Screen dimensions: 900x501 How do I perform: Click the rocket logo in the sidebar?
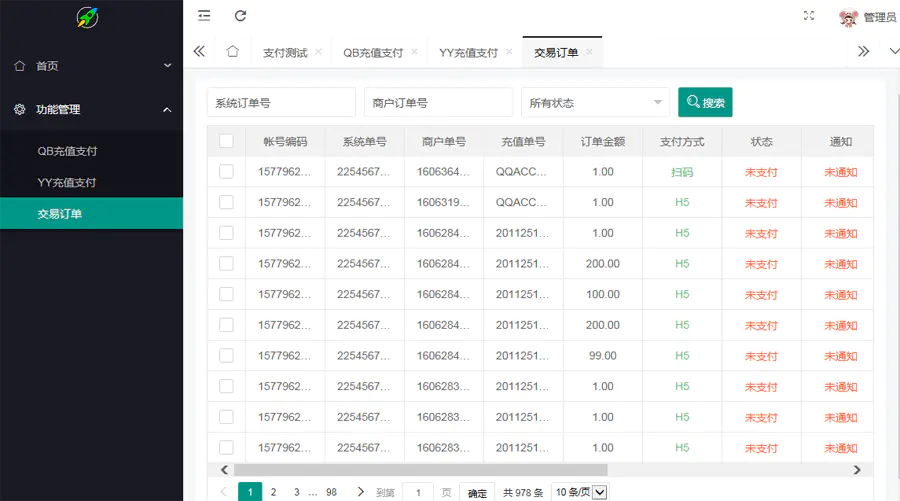click(88, 17)
